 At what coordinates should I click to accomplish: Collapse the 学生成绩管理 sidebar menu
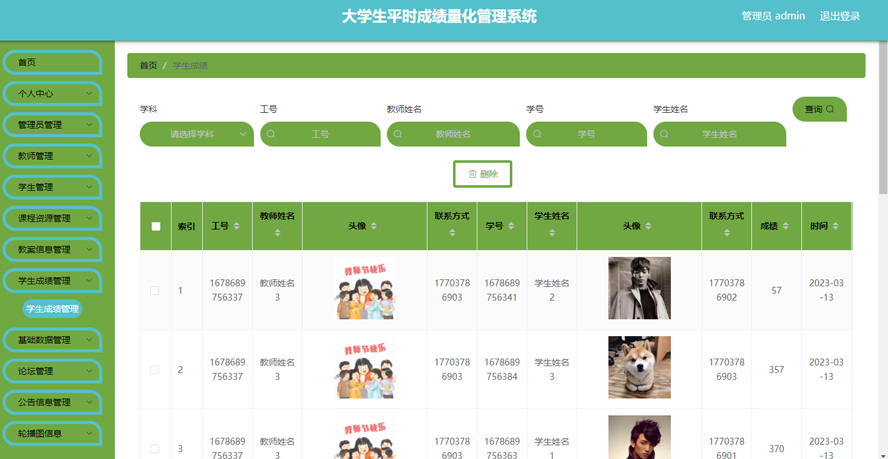(52, 280)
